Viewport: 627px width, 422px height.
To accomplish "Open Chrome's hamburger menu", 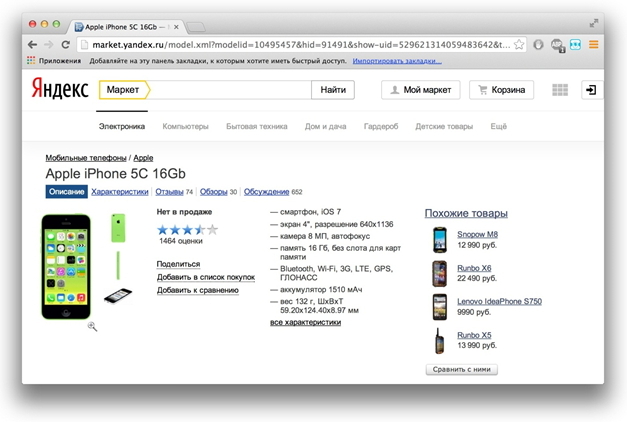I will pos(594,45).
